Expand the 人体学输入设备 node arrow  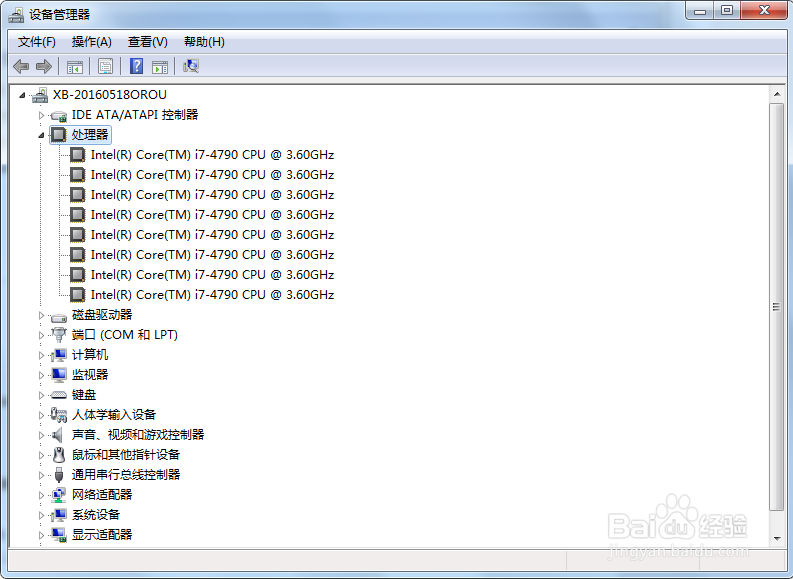(x=41, y=415)
